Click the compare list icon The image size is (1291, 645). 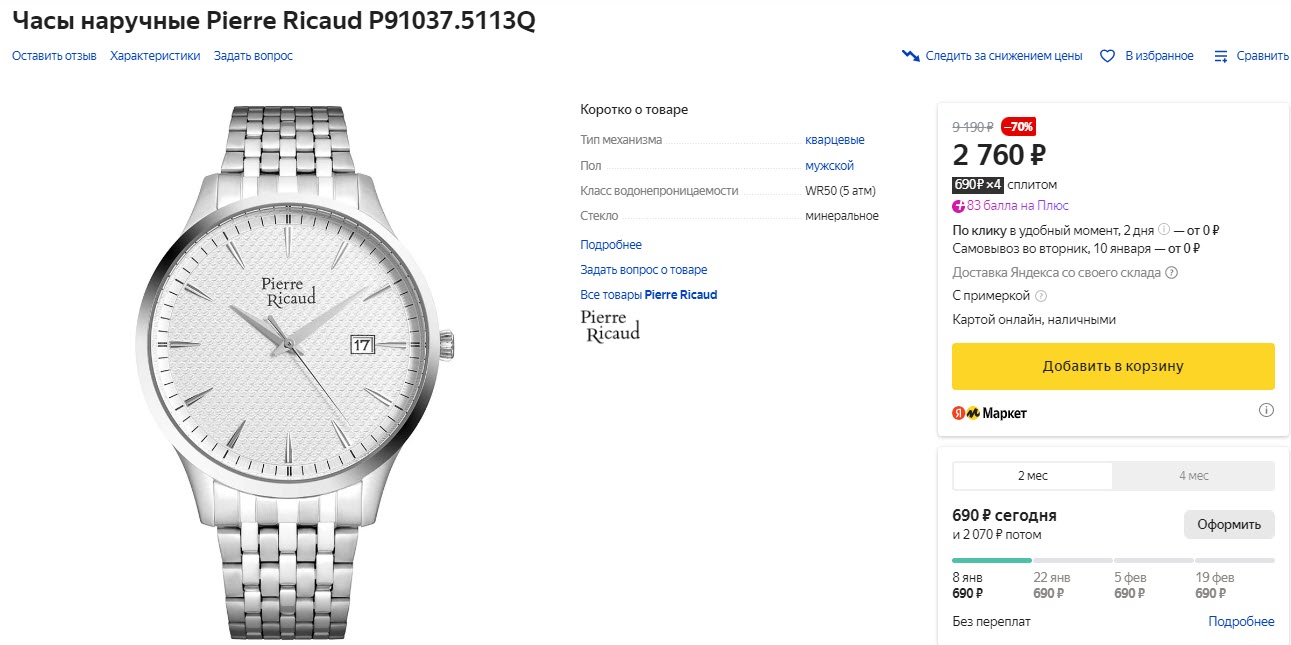pos(1220,56)
